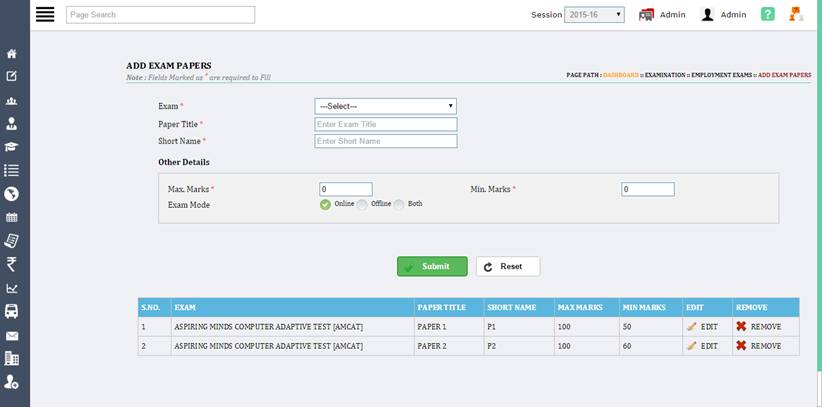
Task: Remove the Paper 2 row
Action: pos(758,345)
